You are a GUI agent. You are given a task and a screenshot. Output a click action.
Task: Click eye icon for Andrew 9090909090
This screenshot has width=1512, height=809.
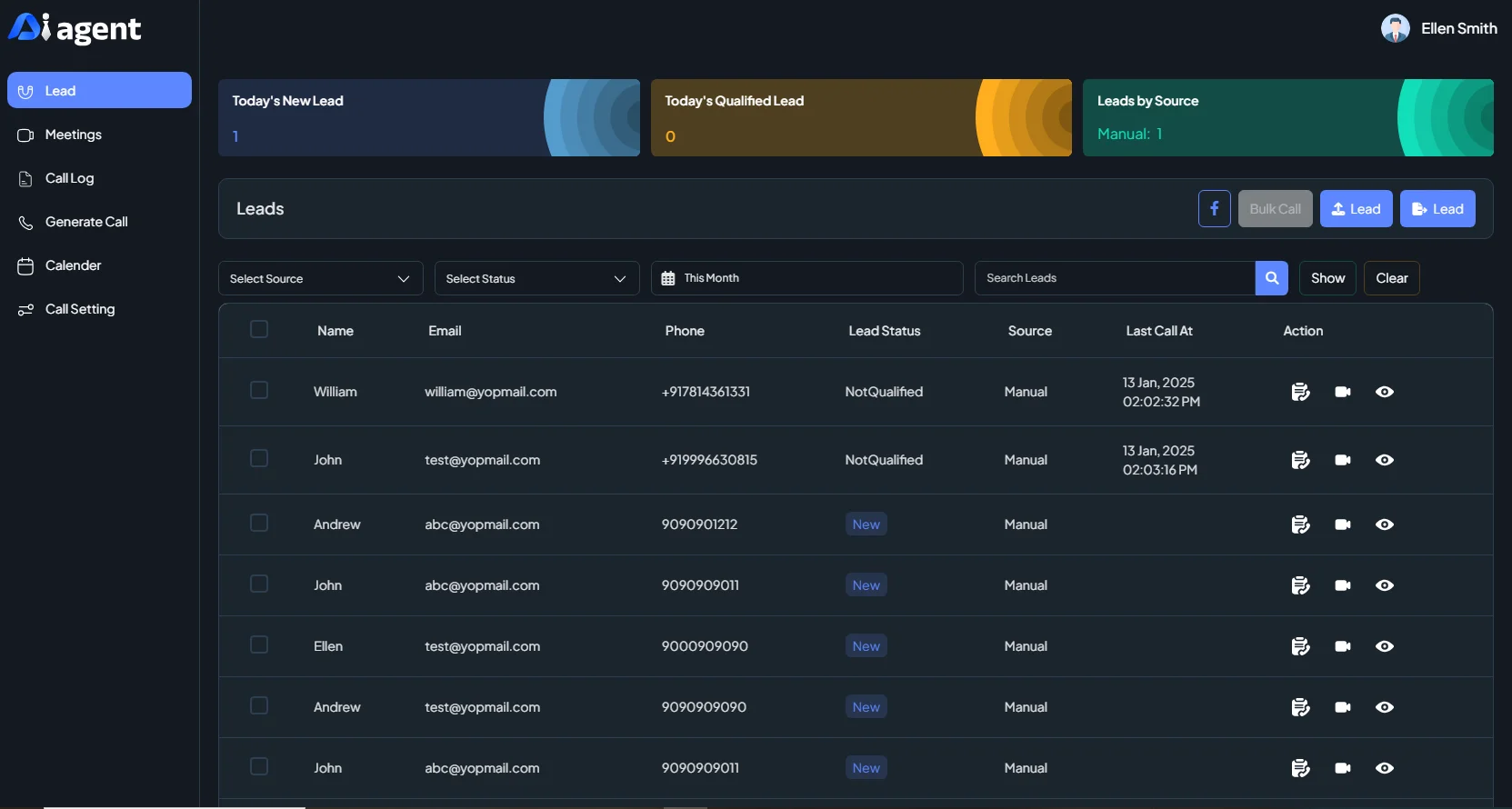[x=1385, y=707]
